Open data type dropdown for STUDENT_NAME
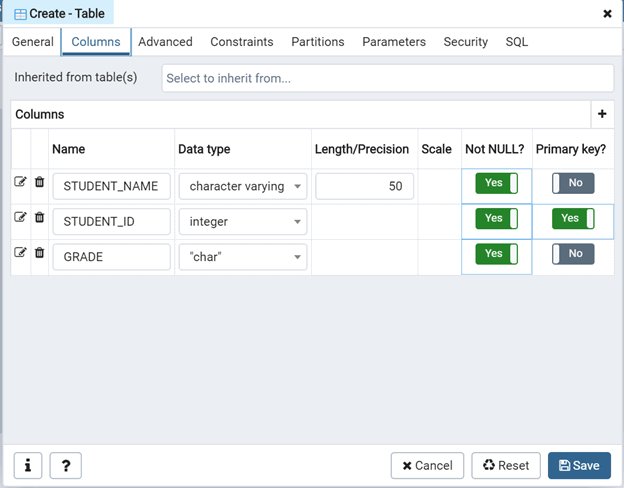The width and height of the screenshot is (624, 488). (243, 186)
